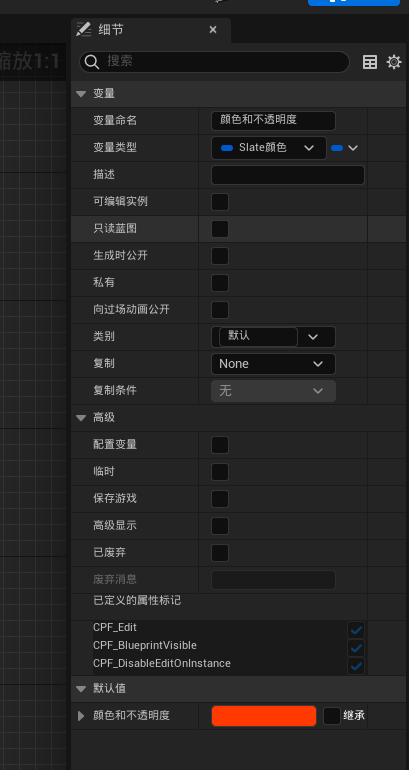Click the 变量类型 label
Image resolution: width=409 pixels, height=770 pixels.
pyautogui.click(x=115, y=147)
